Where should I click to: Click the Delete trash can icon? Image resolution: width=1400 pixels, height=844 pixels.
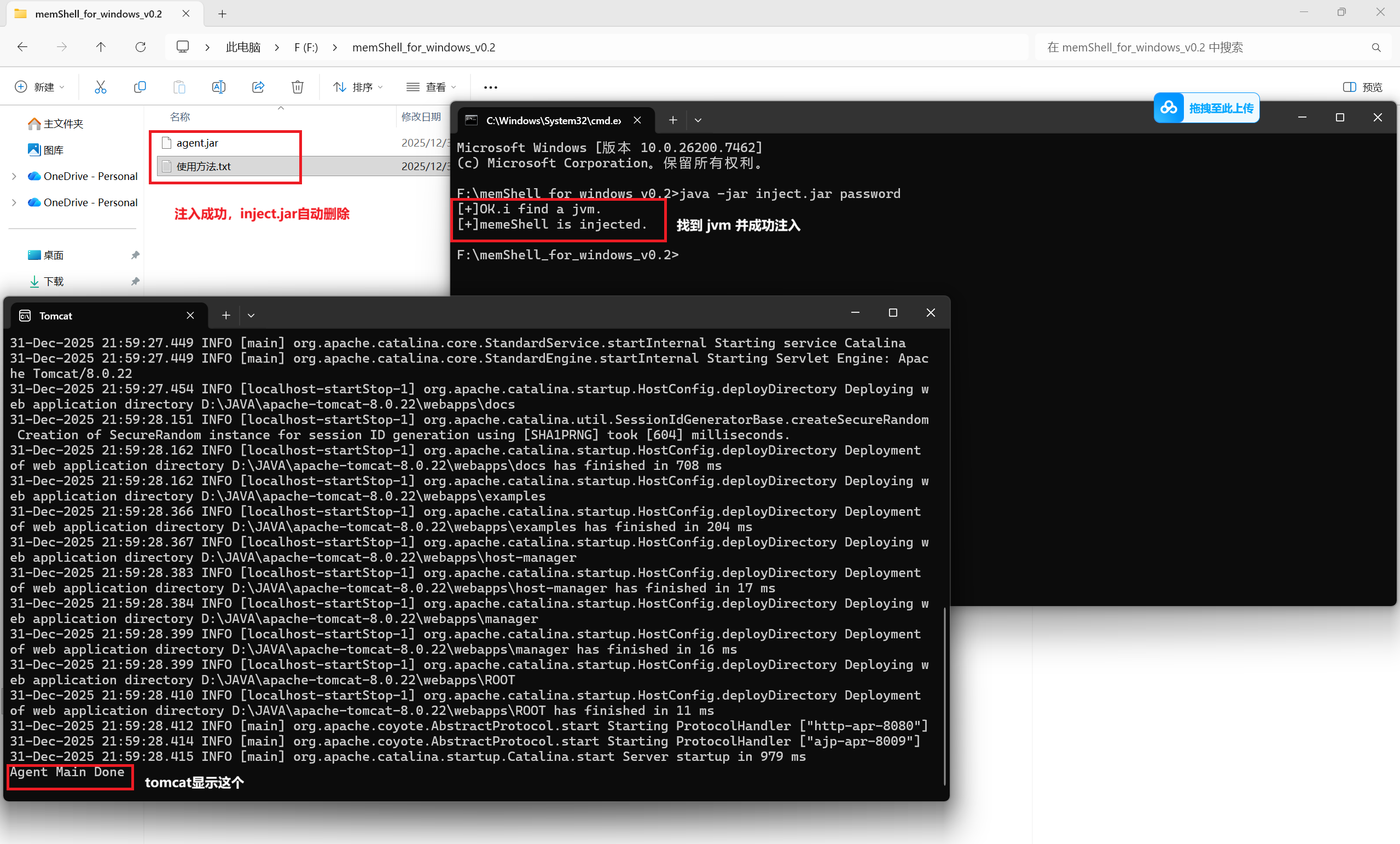pos(297,87)
